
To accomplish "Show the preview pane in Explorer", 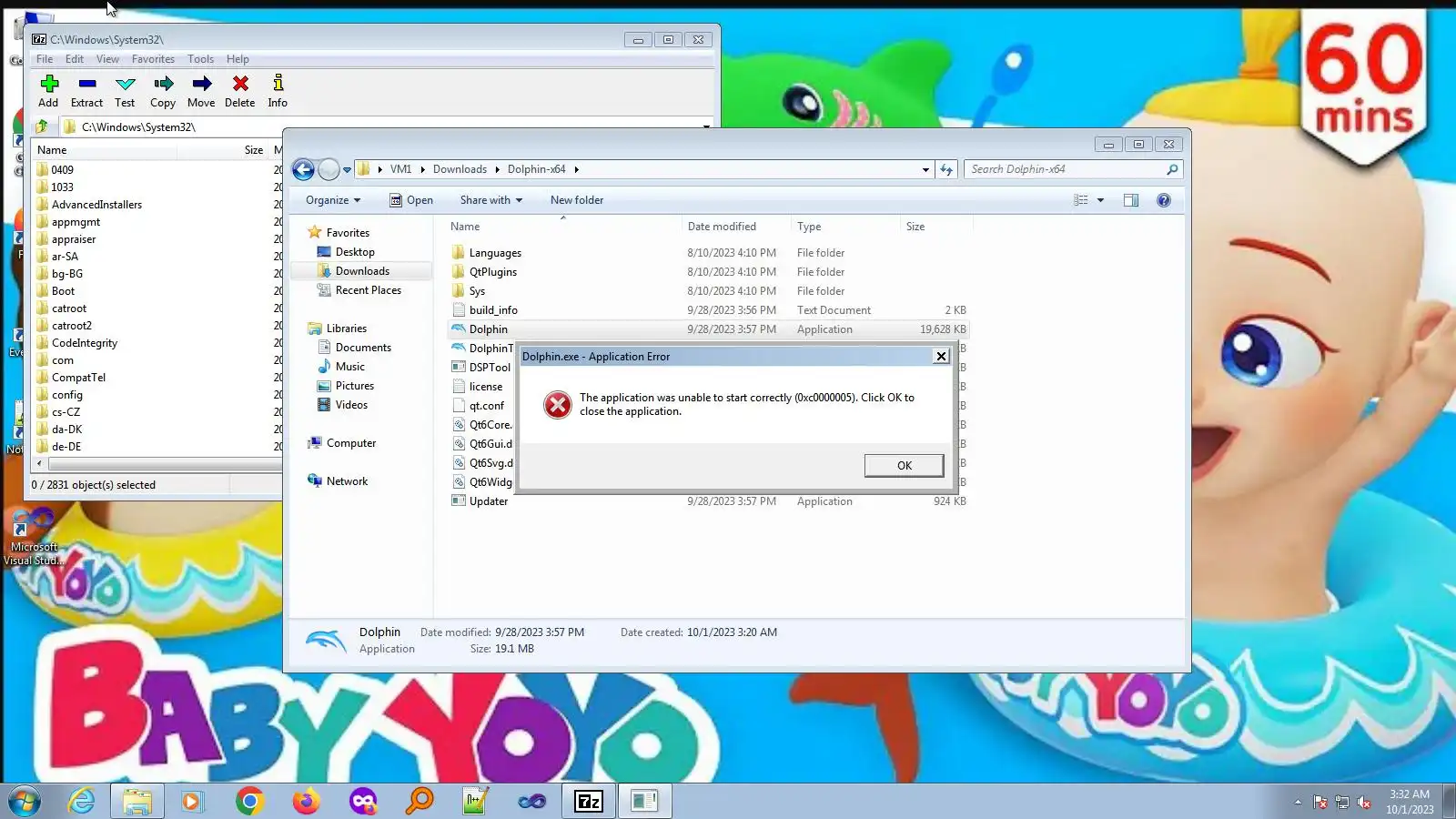I will (1131, 200).
